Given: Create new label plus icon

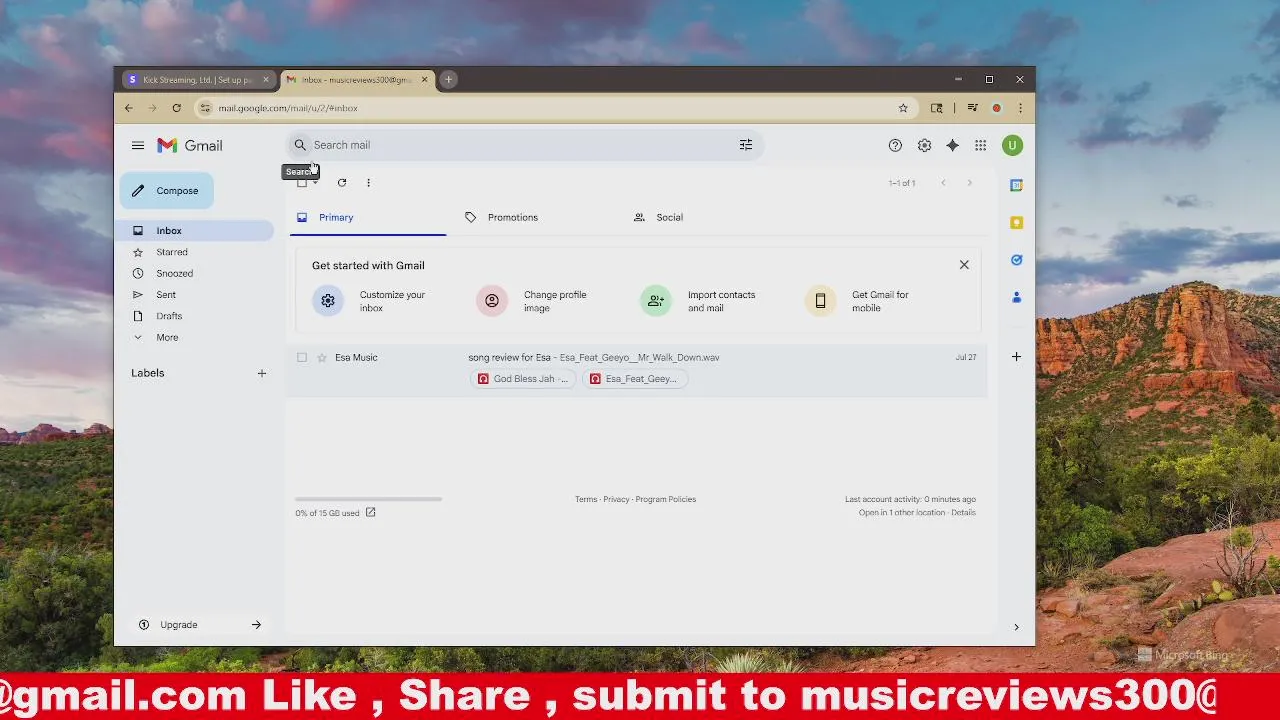Looking at the screenshot, I should (262, 373).
